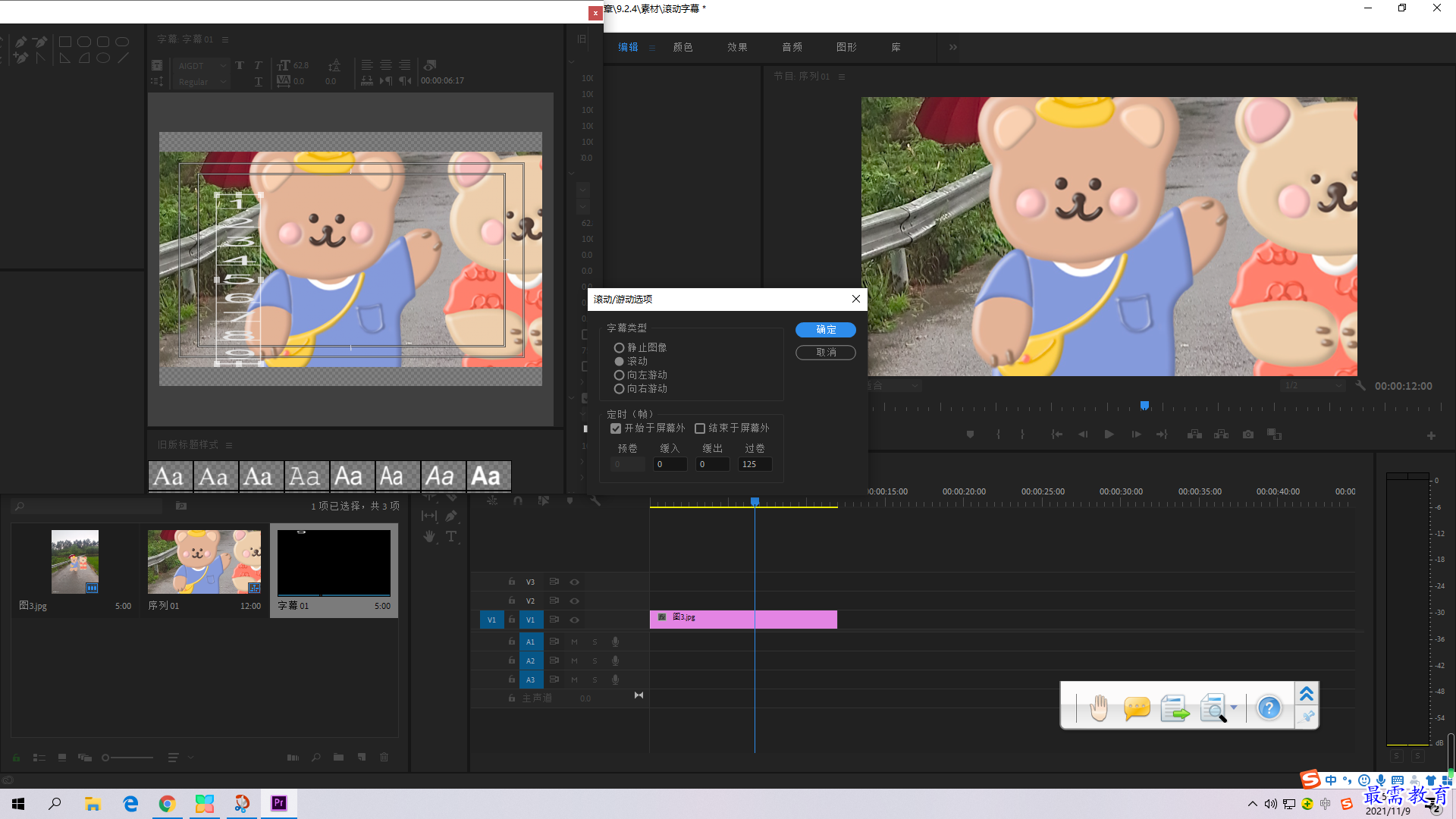Toggle bold text in title editor
Screen dimensions: 1456x819
[240, 65]
